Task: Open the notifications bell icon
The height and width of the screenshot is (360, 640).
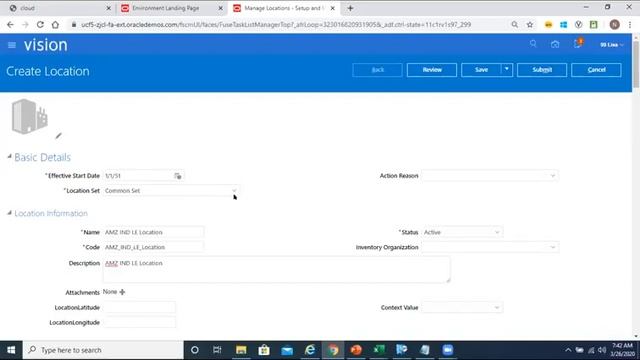Action: [x=578, y=44]
